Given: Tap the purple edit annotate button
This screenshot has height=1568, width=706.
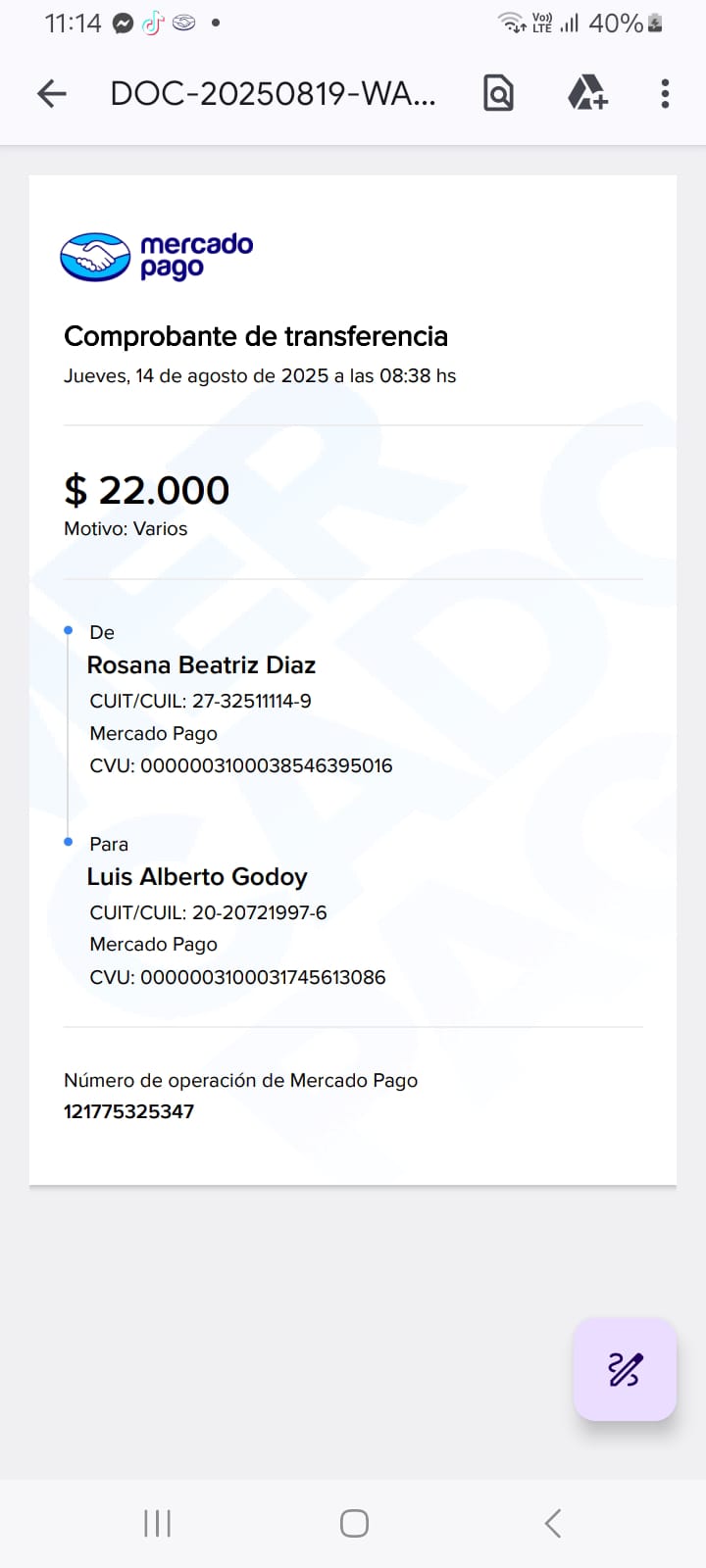Looking at the screenshot, I should [625, 1369].
